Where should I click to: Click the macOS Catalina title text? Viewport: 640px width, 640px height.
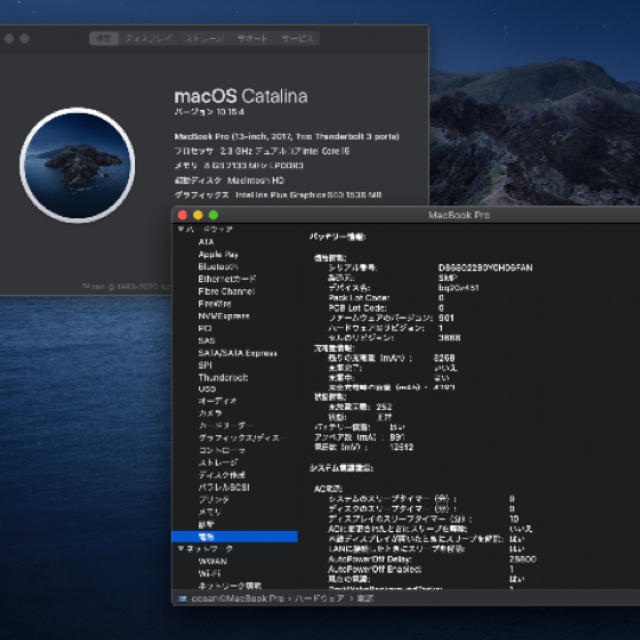241,96
